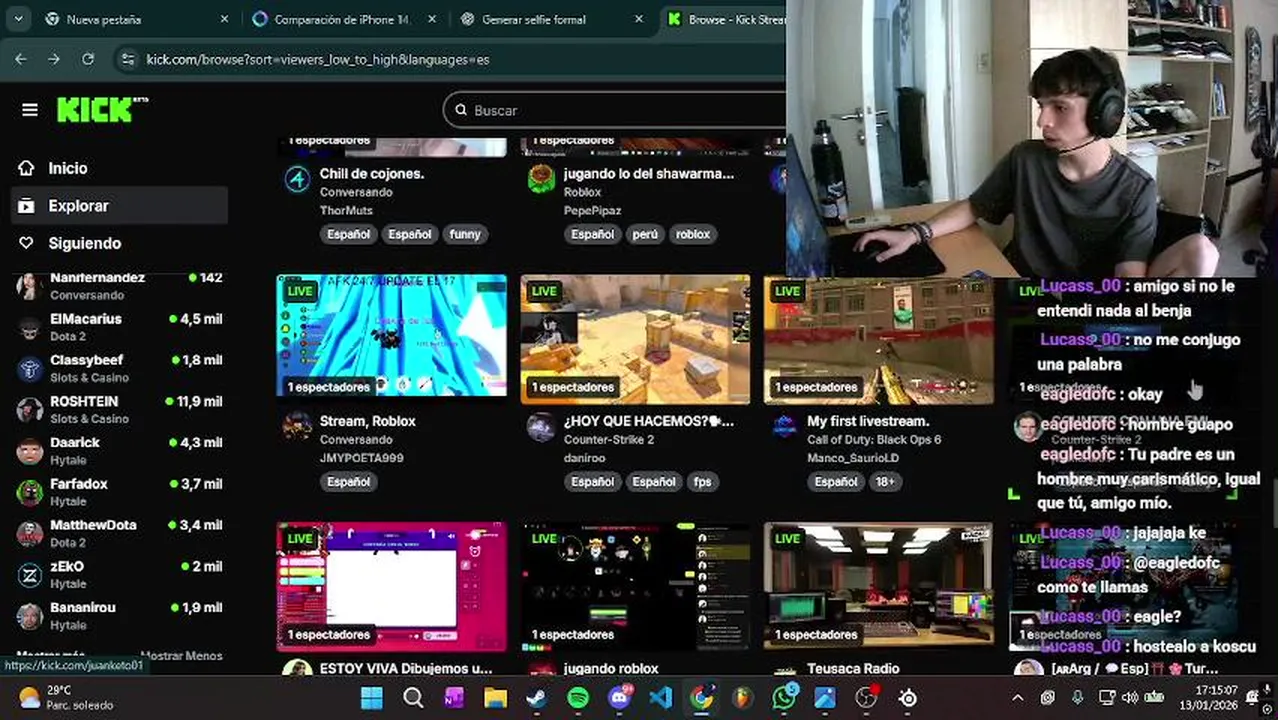This screenshot has width=1278, height=720.
Task: Open Visual Studio Code from the taskbar
Action: (661, 698)
